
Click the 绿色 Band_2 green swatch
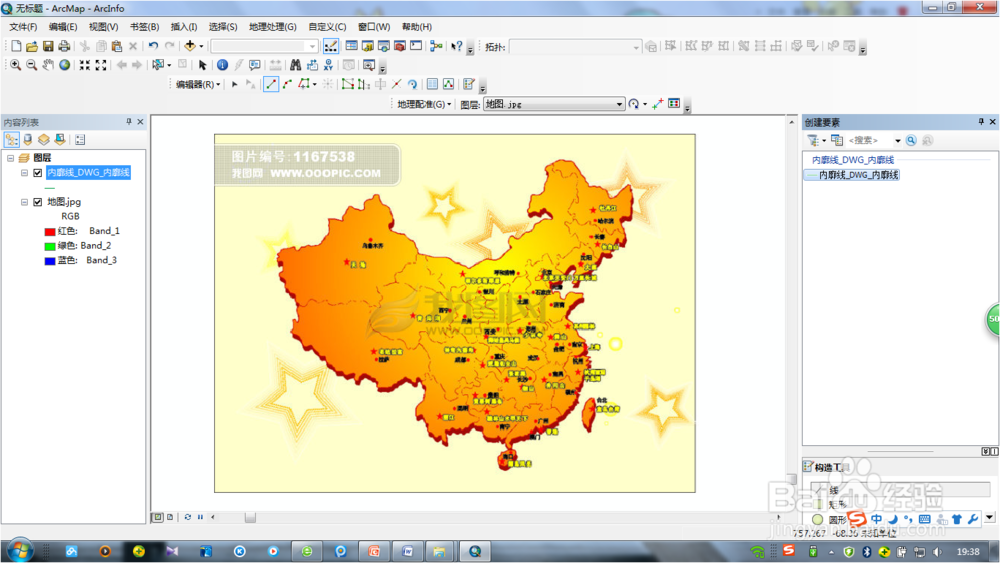click(50, 246)
